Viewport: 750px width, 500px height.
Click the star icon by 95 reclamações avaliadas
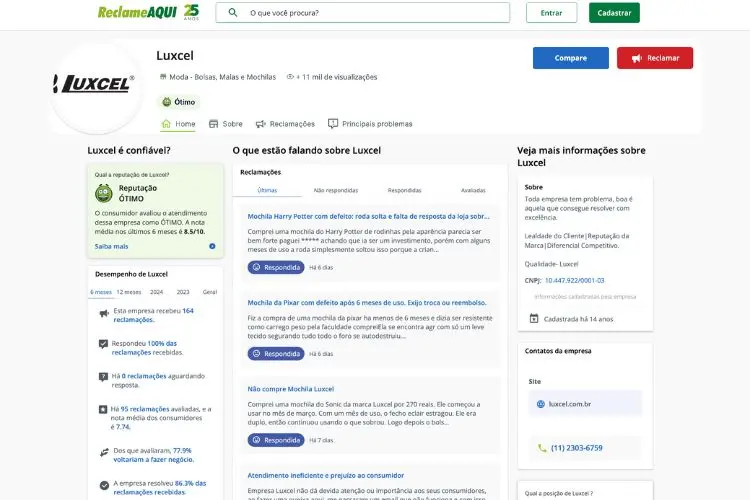click(103, 410)
